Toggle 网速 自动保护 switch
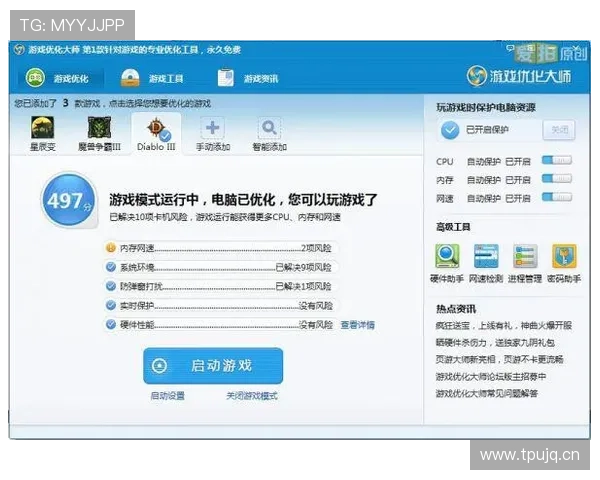Viewport: 600px width, 480px height. coord(557,197)
